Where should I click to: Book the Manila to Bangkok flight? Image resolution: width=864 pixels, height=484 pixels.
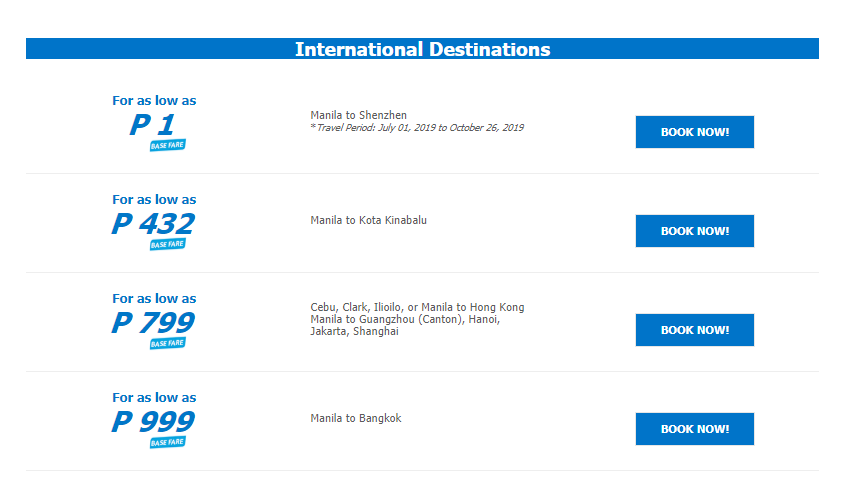point(694,429)
